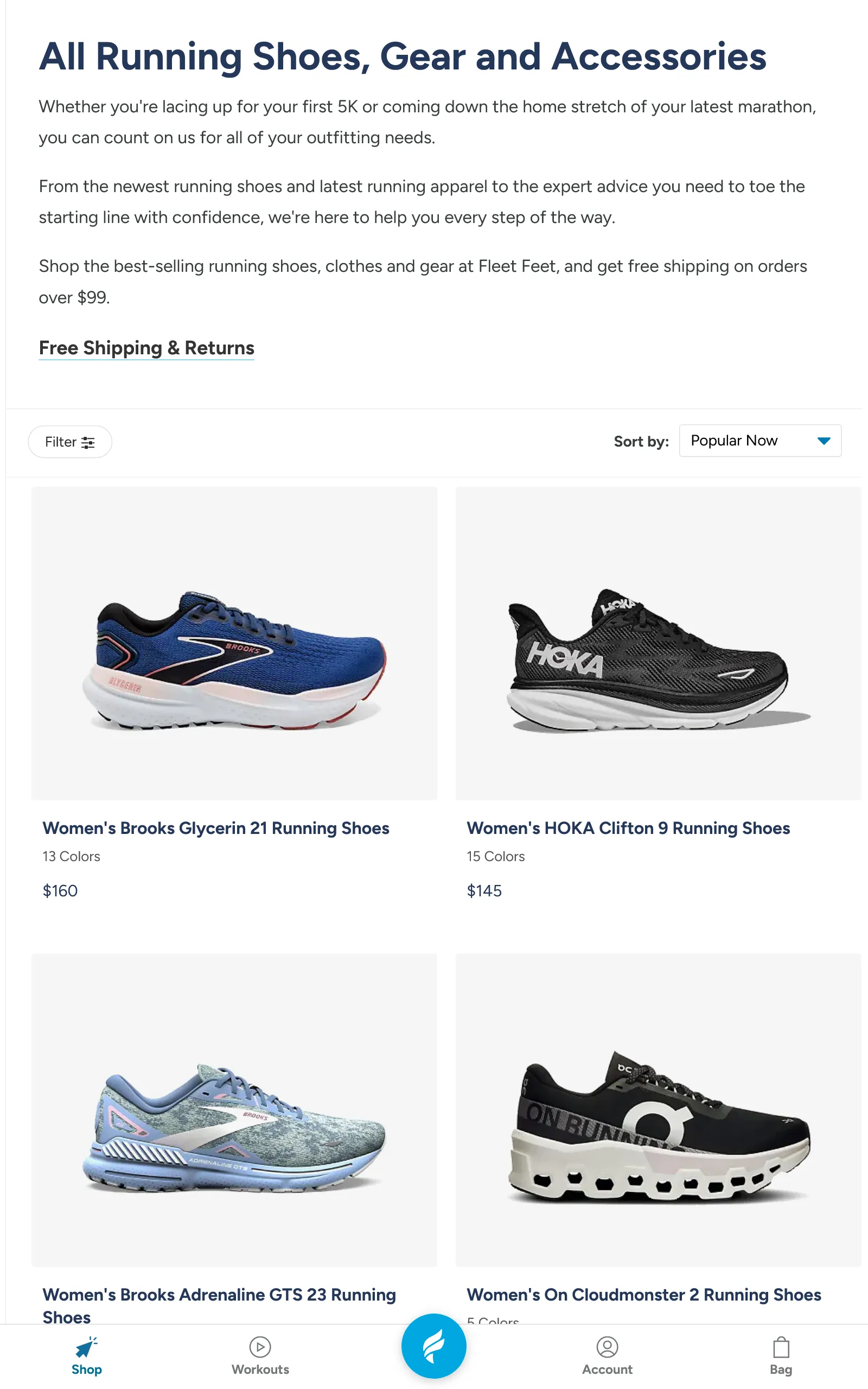
Task: Open the Account profile icon
Action: pos(607,1347)
